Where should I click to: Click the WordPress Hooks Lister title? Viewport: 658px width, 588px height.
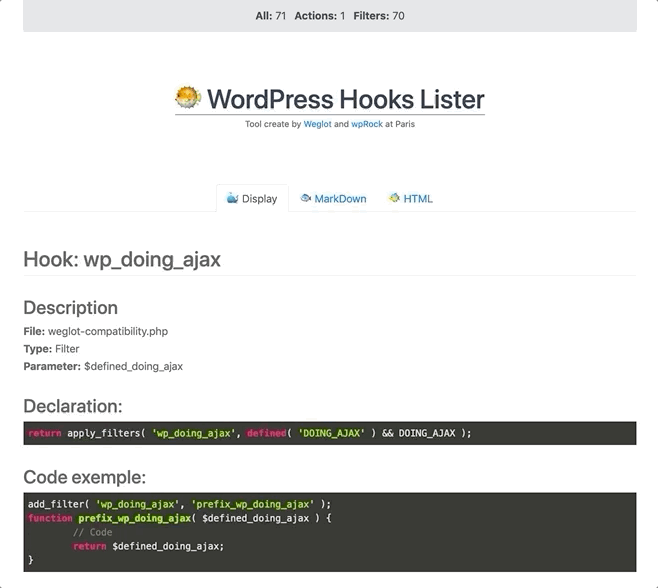point(346,99)
